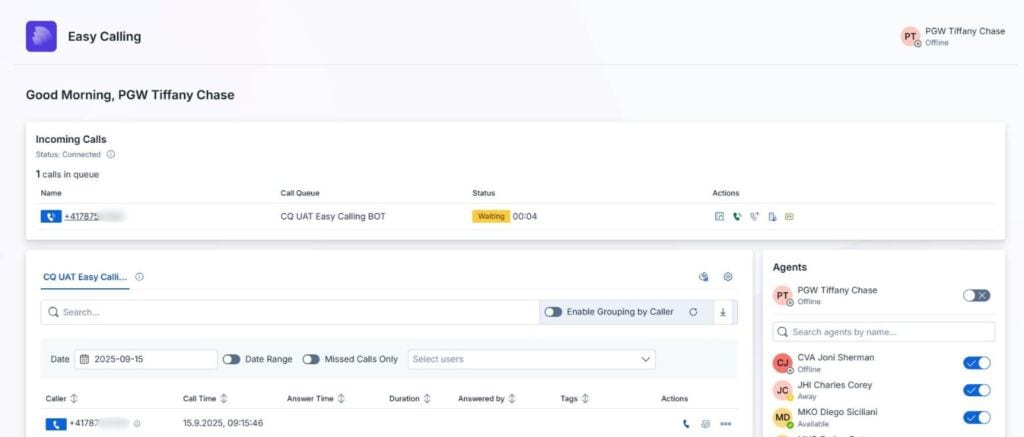Click calendar icon in Date field

[x=84, y=359]
